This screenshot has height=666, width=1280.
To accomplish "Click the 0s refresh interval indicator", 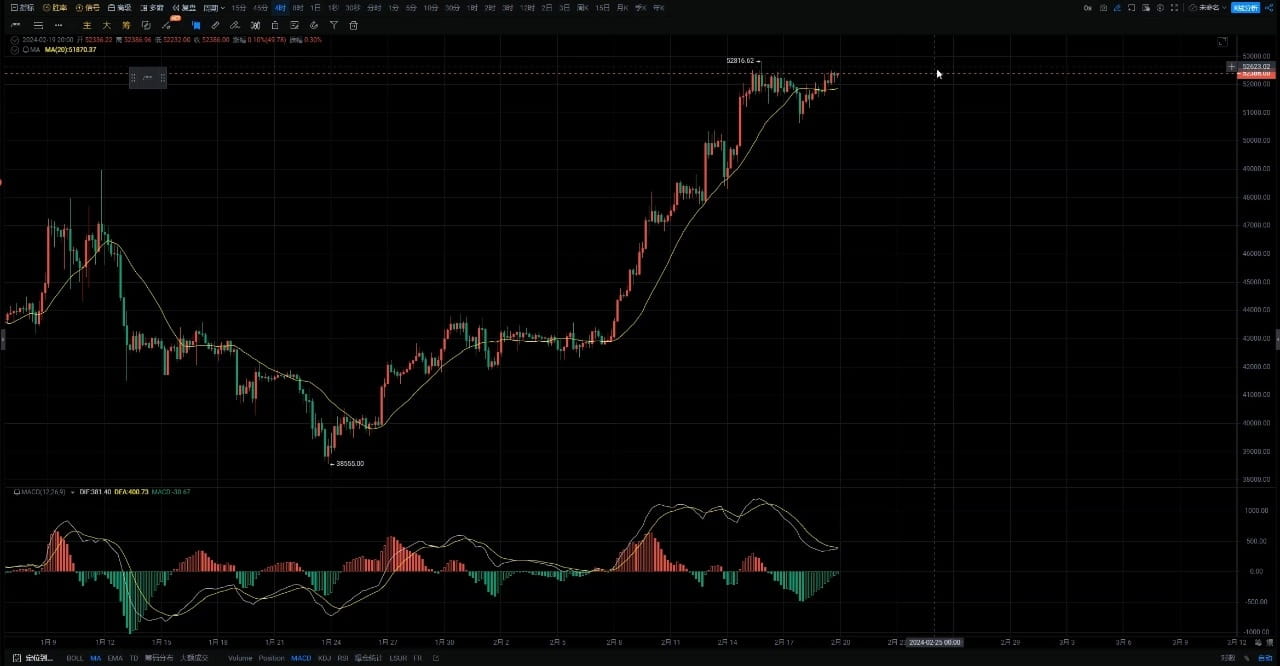I will (1087, 8).
